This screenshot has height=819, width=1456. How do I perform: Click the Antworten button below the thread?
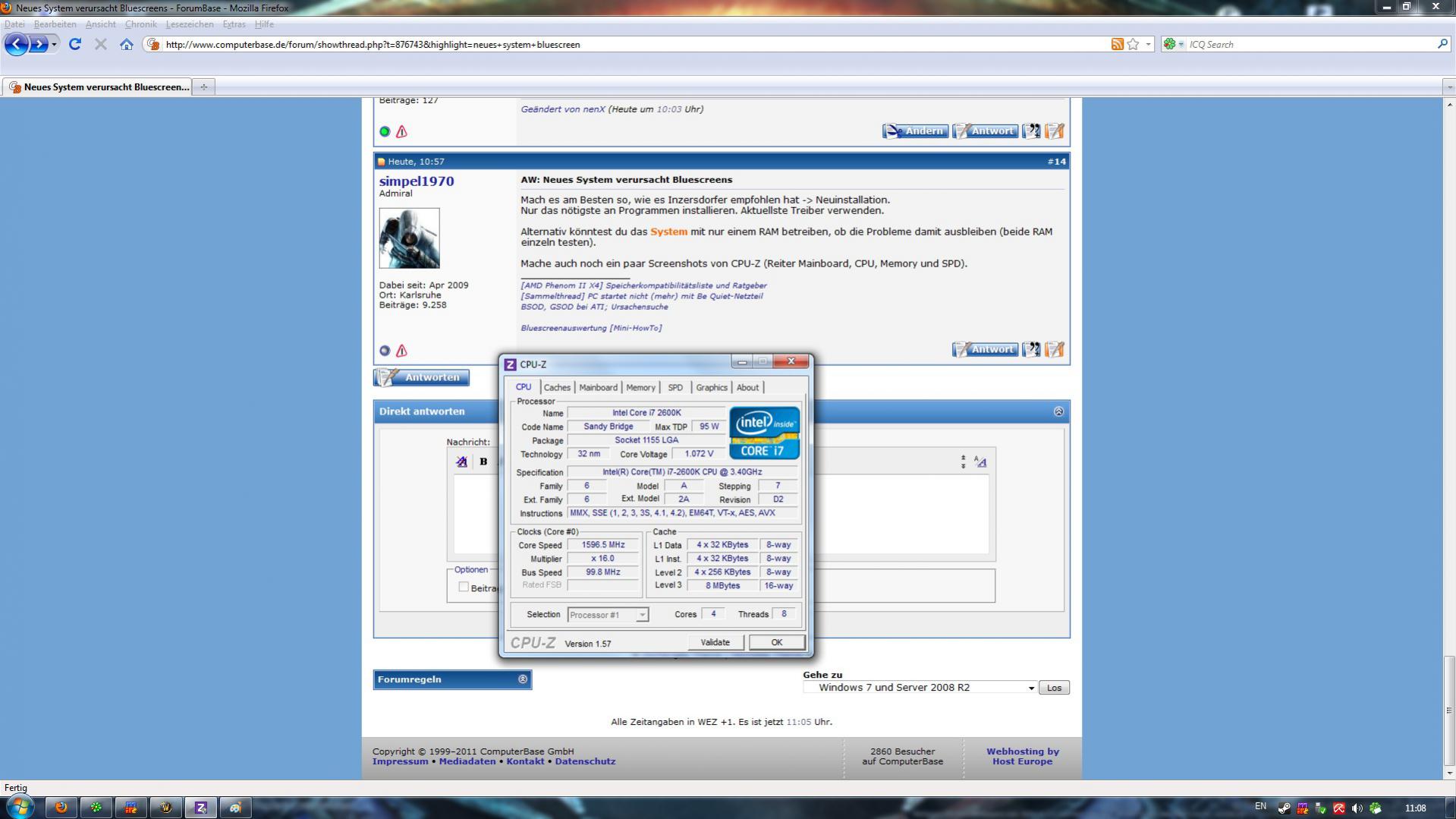click(x=422, y=377)
